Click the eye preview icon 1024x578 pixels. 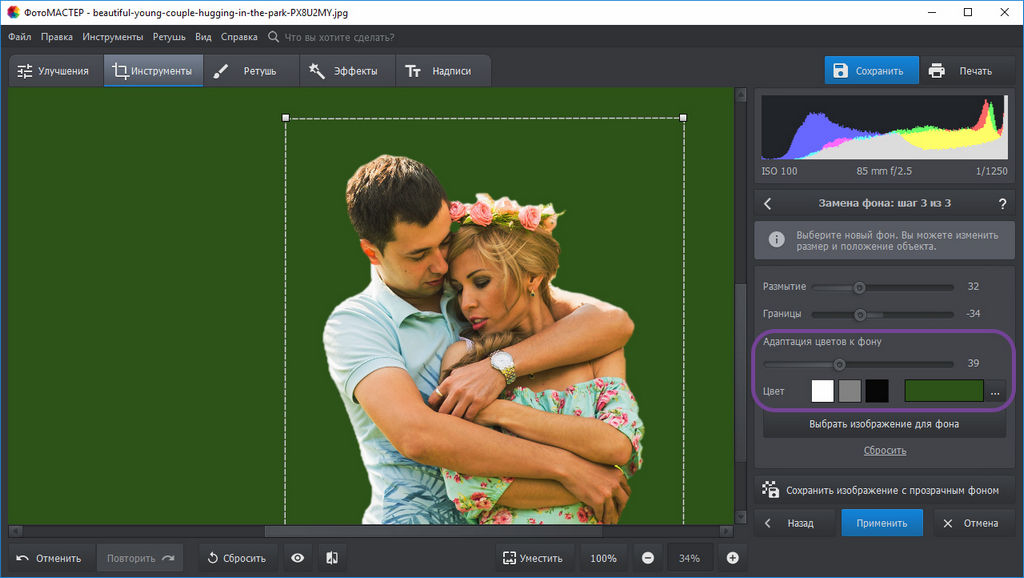coord(297,558)
